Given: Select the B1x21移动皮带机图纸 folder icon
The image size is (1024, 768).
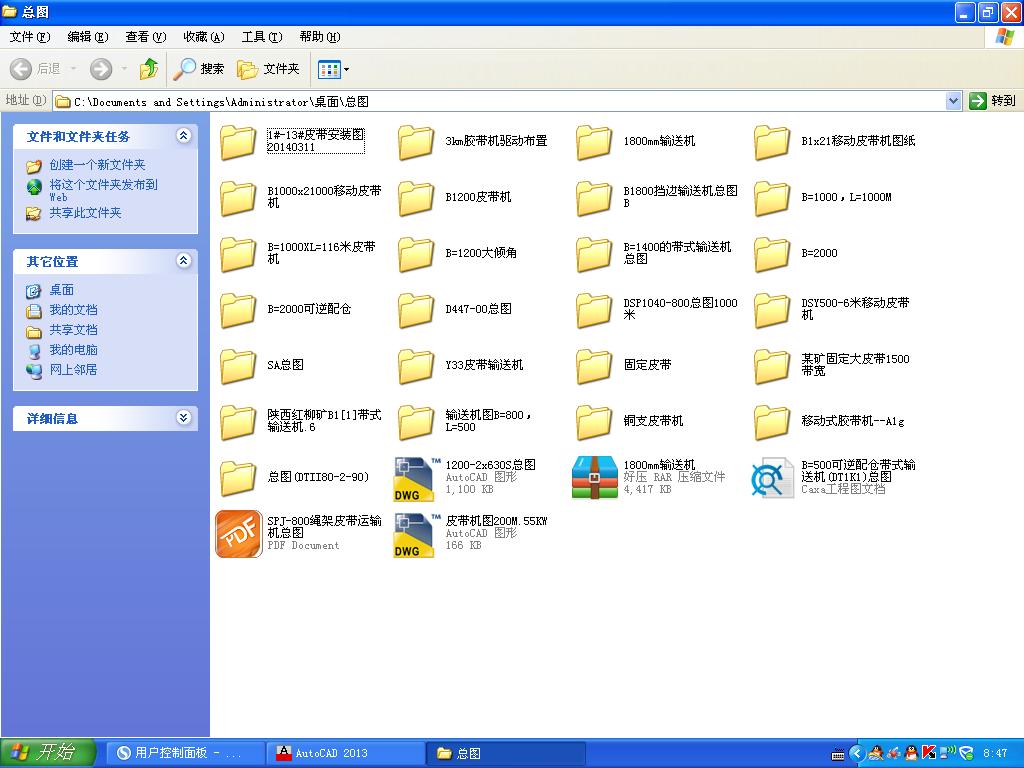Looking at the screenshot, I should pyautogui.click(x=772, y=142).
